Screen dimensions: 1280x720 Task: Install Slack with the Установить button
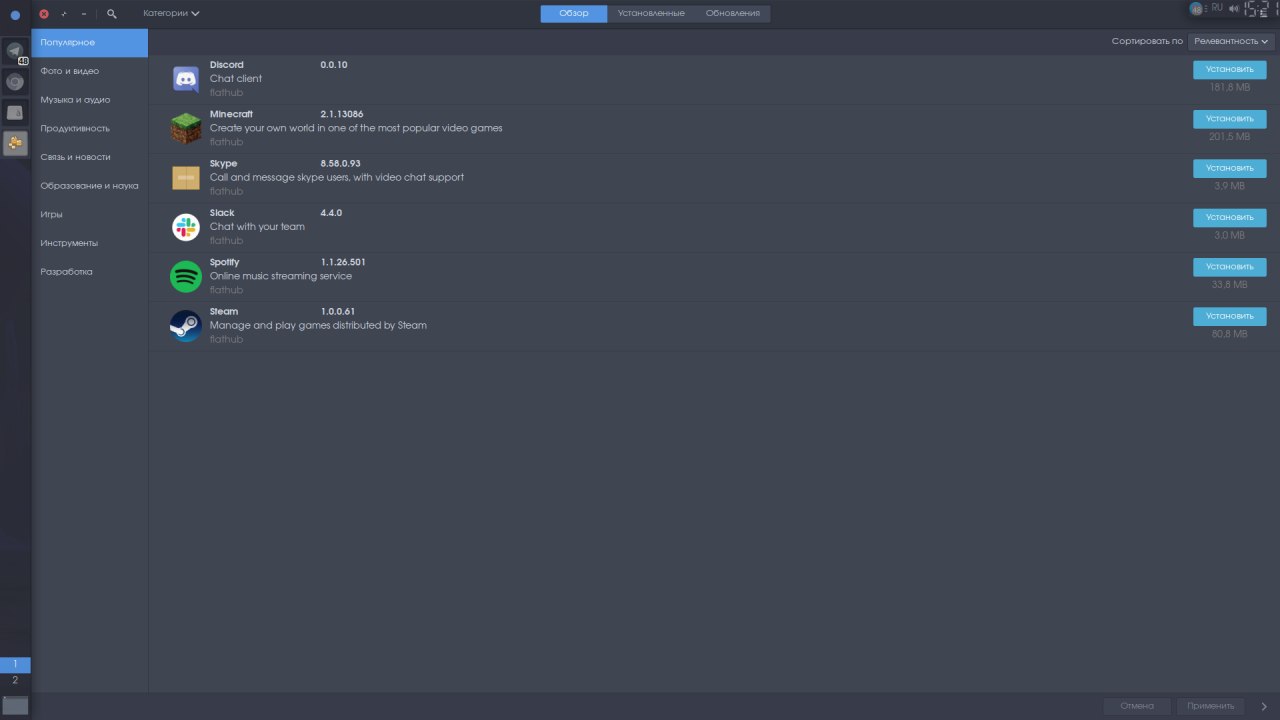coord(1229,217)
